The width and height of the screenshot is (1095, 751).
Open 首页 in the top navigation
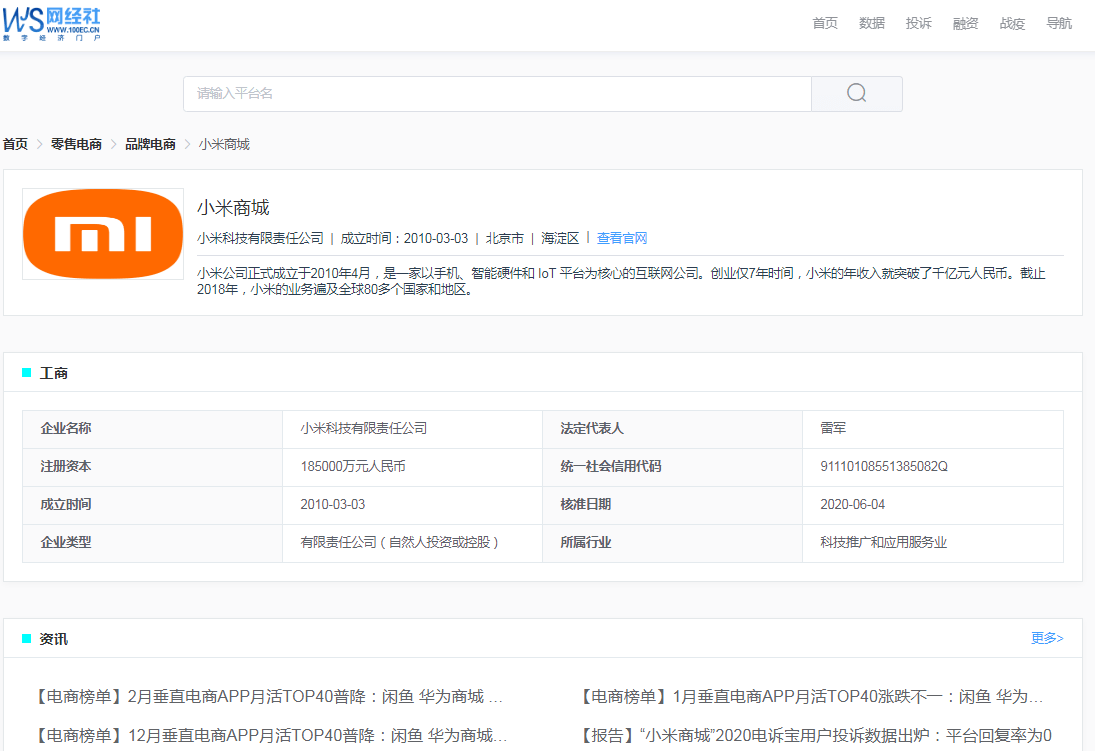click(x=825, y=23)
